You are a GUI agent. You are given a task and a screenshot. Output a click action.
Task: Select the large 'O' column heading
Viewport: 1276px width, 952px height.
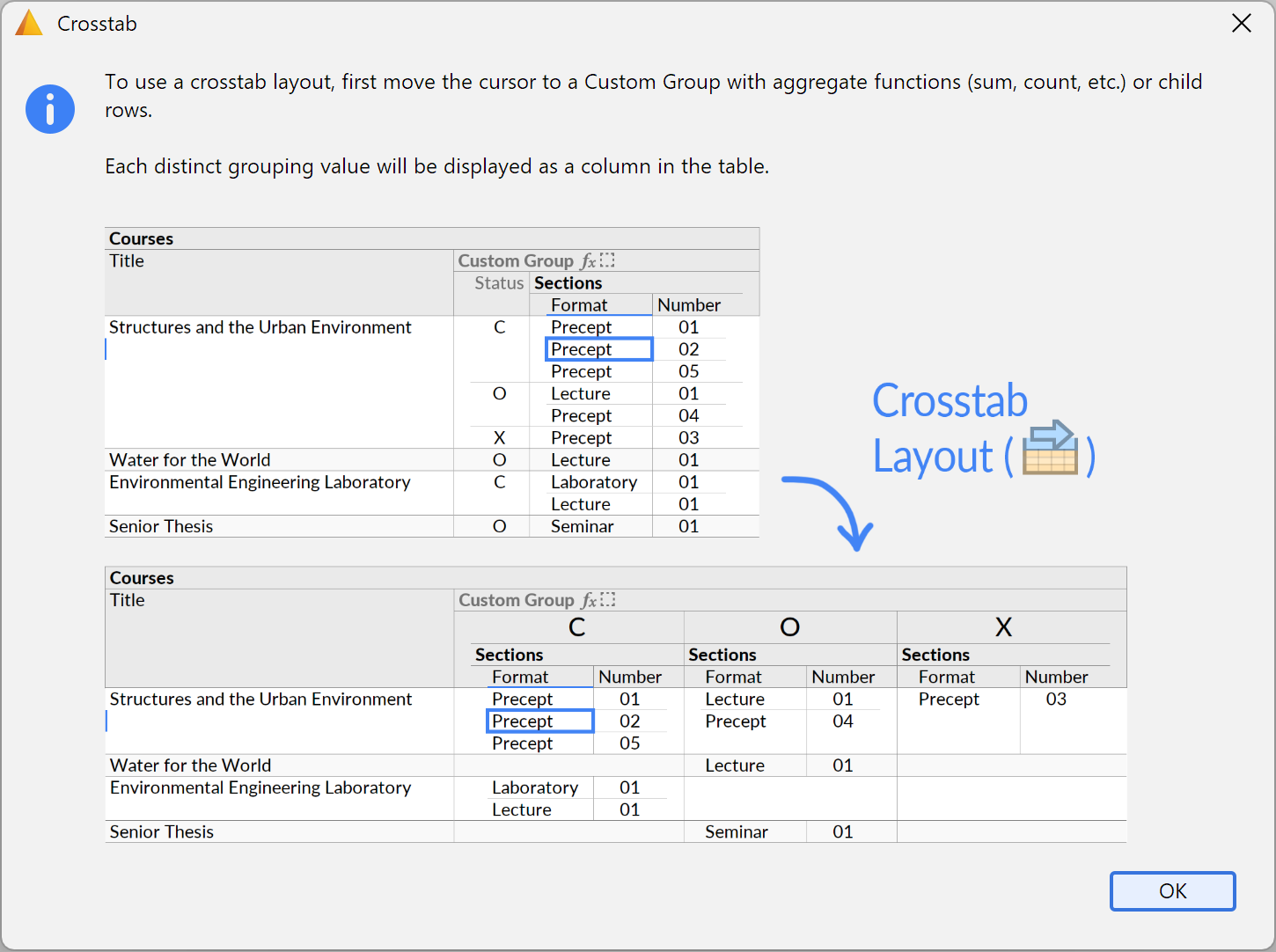790,627
